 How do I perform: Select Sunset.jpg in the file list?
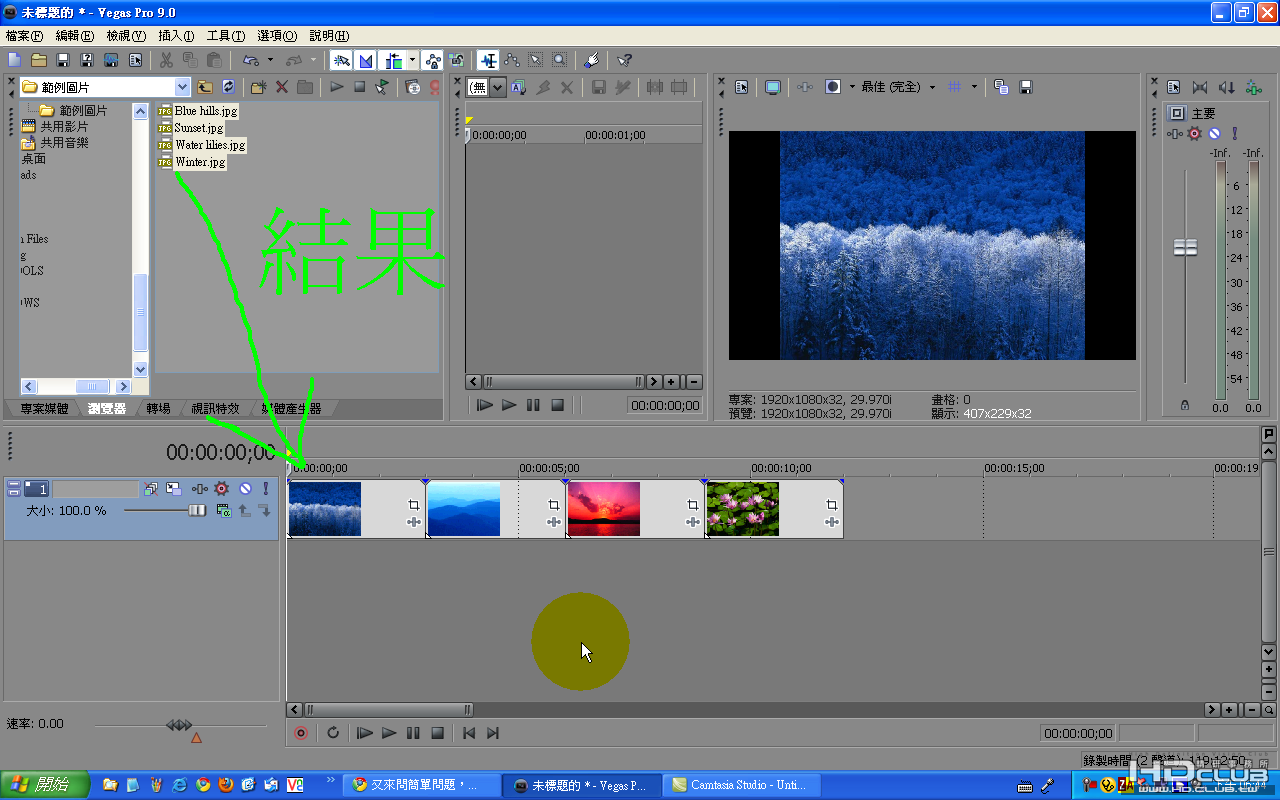198,128
